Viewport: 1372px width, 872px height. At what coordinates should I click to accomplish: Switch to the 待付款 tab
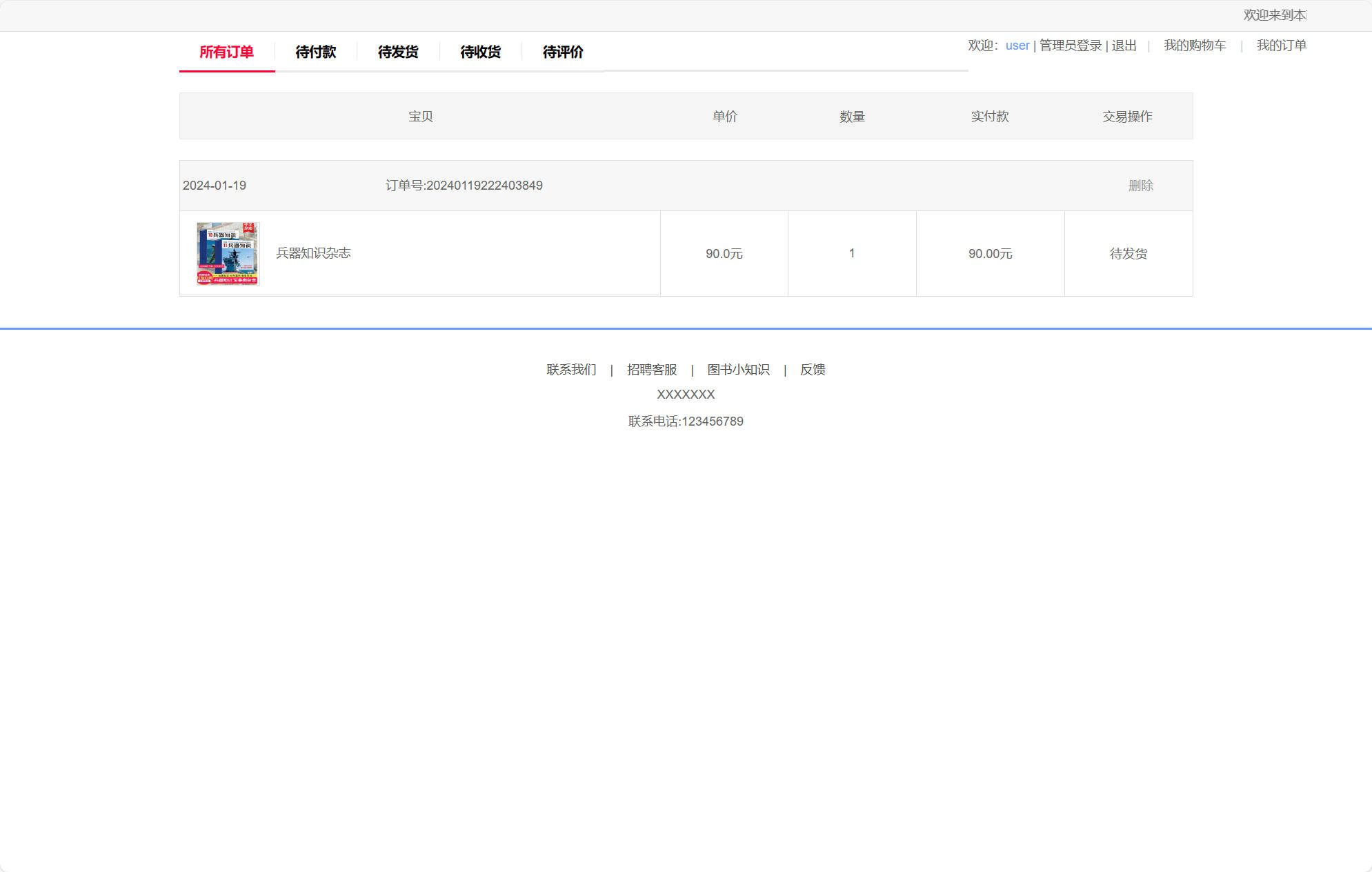coord(315,52)
